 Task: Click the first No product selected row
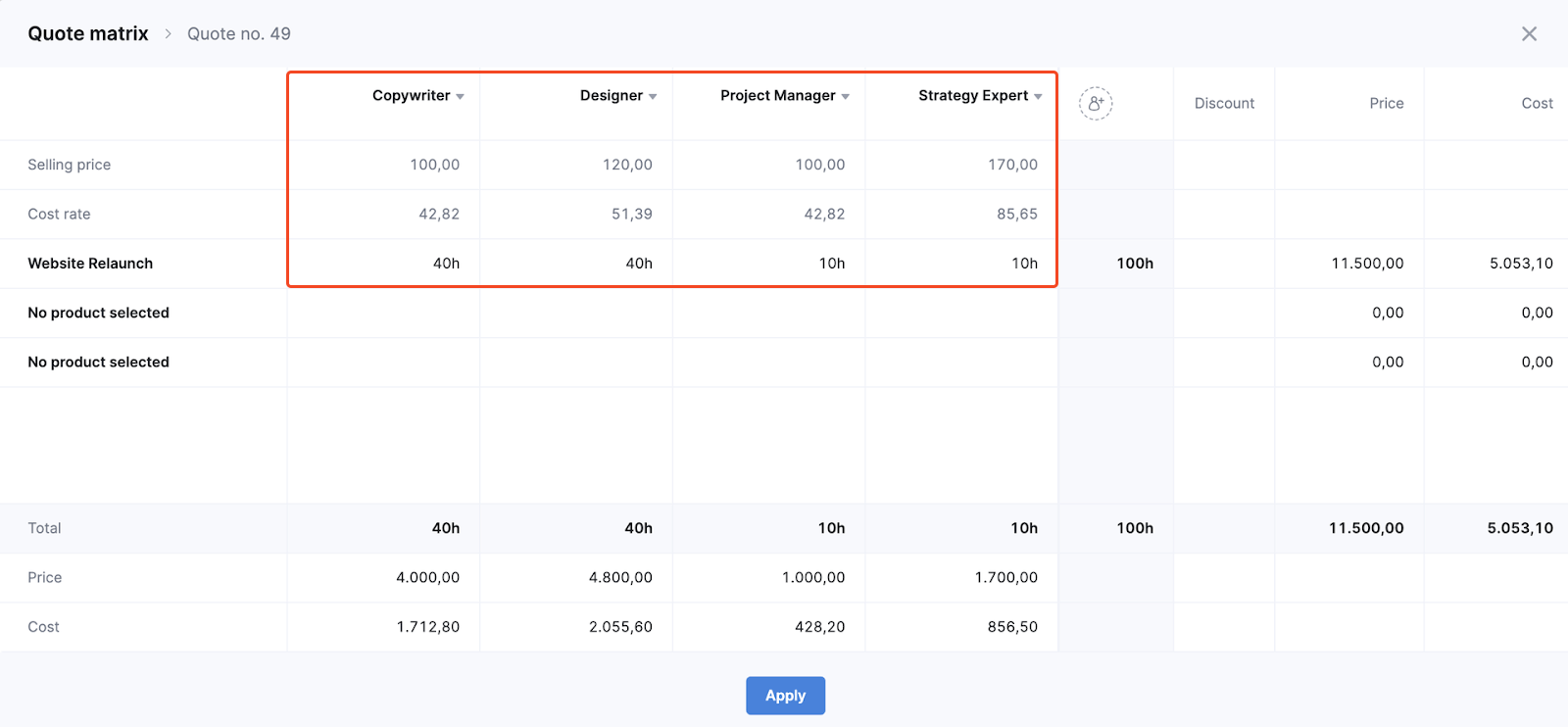point(98,313)
